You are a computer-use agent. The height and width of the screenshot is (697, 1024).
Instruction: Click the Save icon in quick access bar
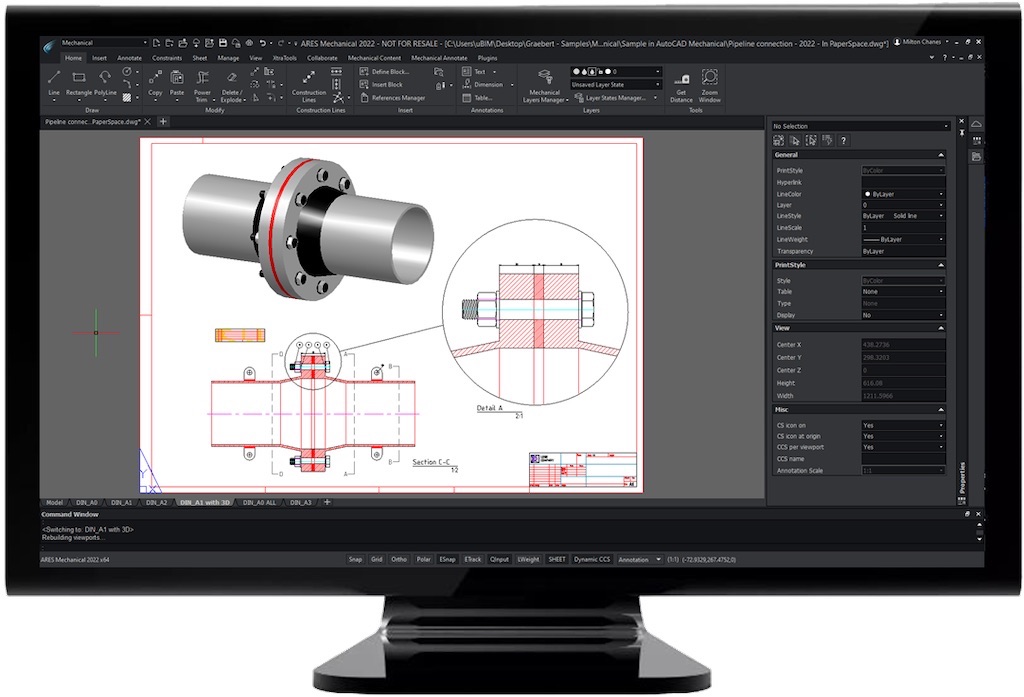[x=222, y=43]
